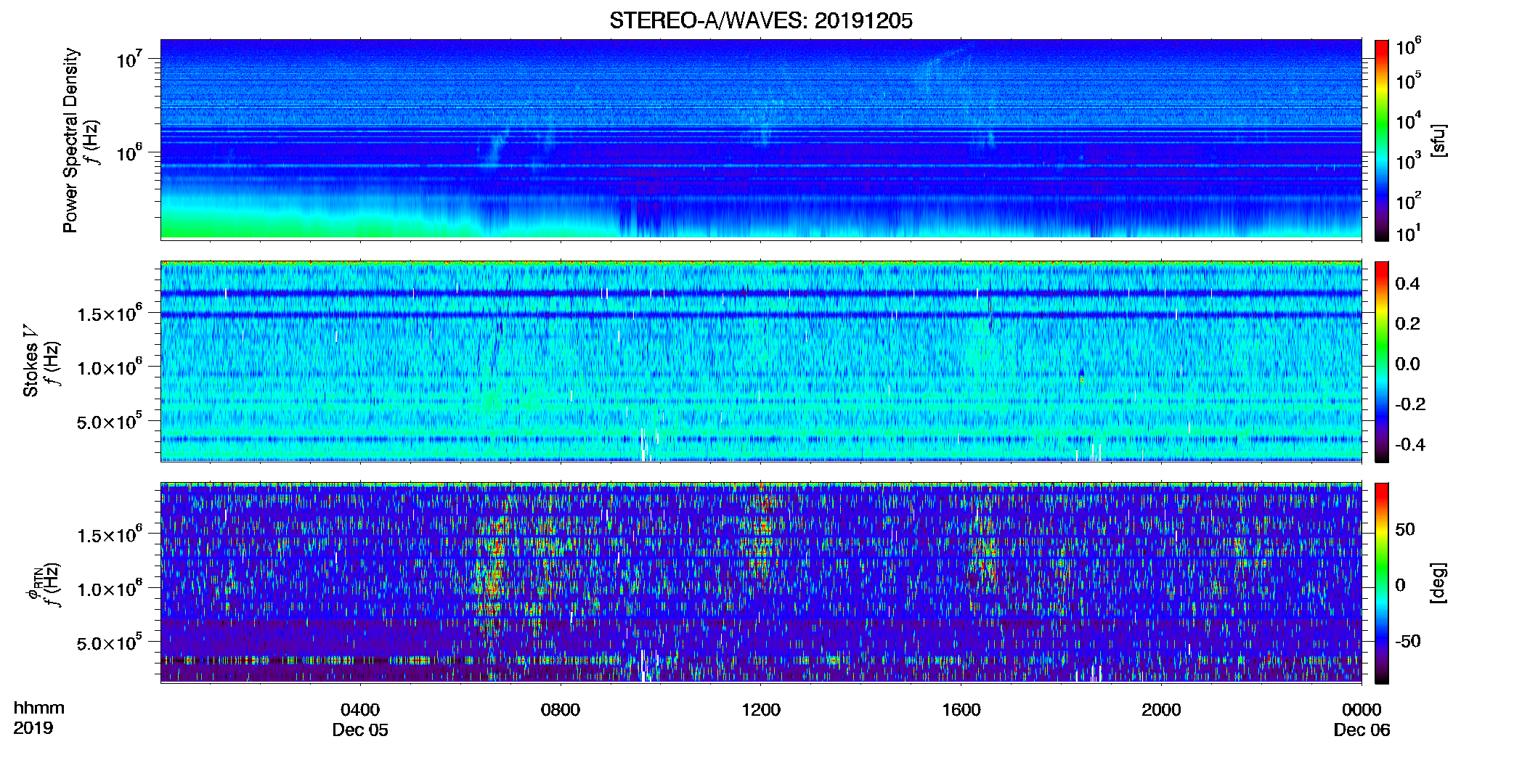The image size is (1522, 784).
Task: Select the Dec 05 date label
Action: [x=360, y=730]
